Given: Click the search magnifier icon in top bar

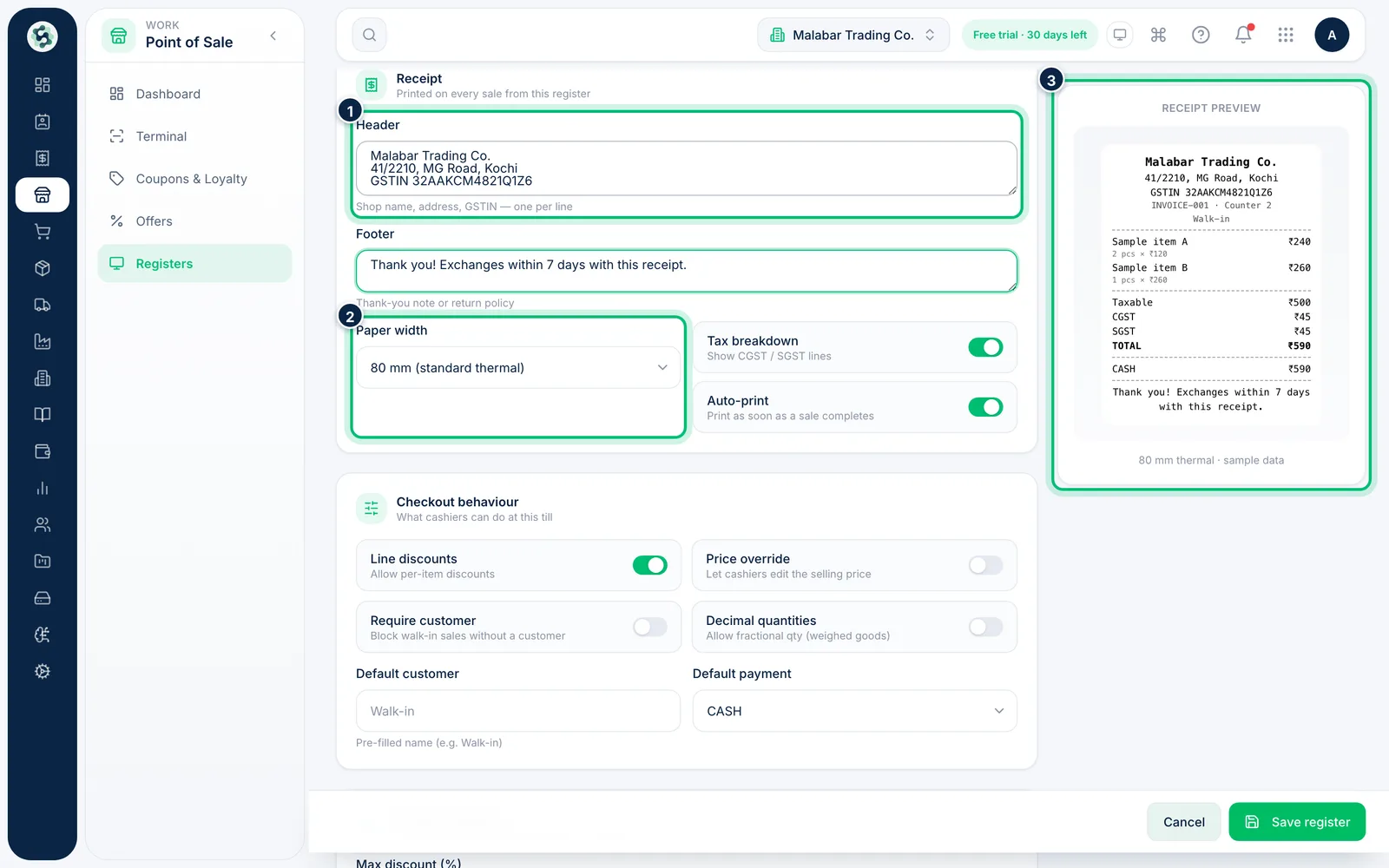Looking at the screenshot, I should tap(369, 35).
